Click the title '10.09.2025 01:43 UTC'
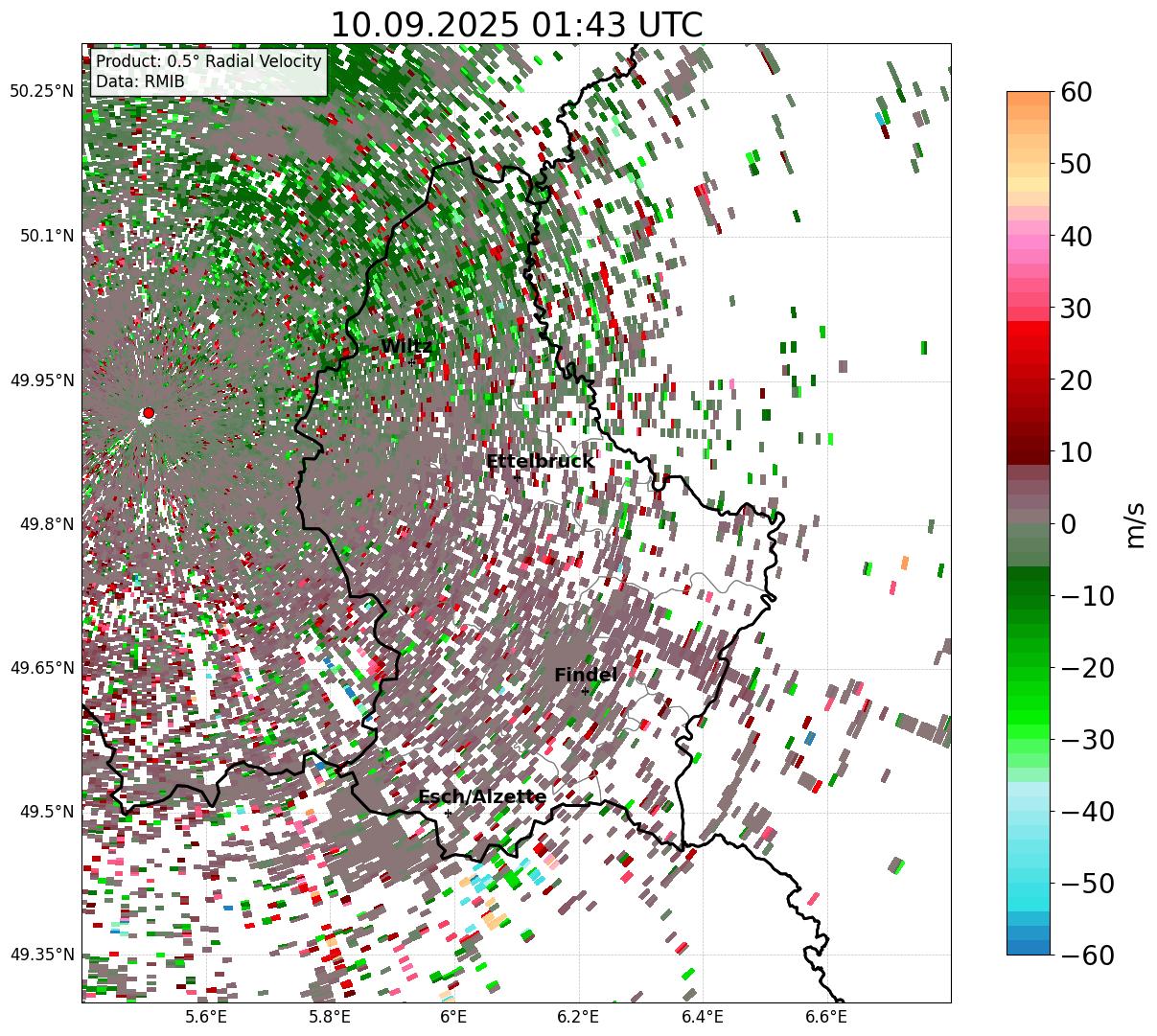 tap(516, 25)
